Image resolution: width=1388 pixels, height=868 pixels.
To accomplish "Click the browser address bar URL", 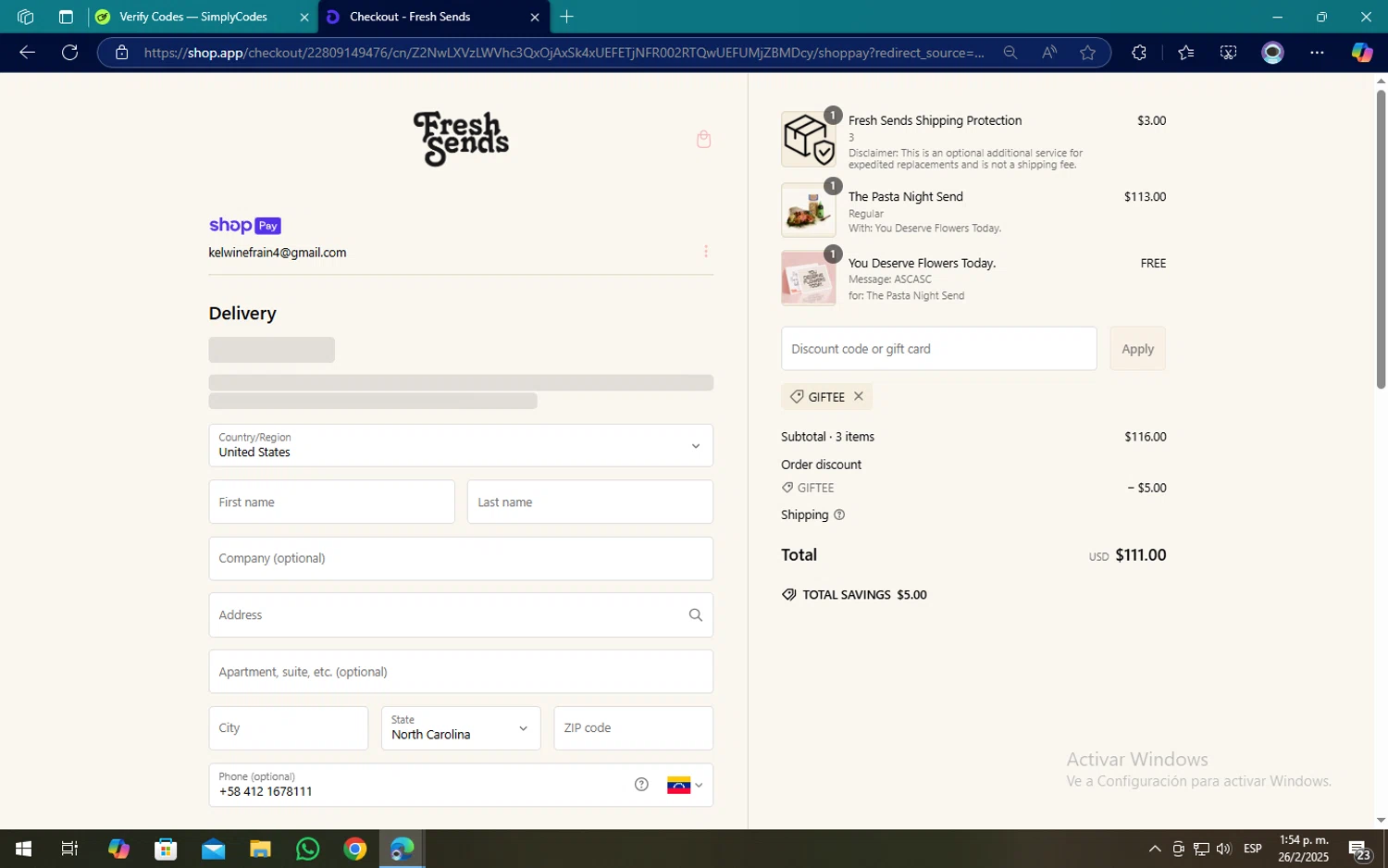I will [564, 53].
